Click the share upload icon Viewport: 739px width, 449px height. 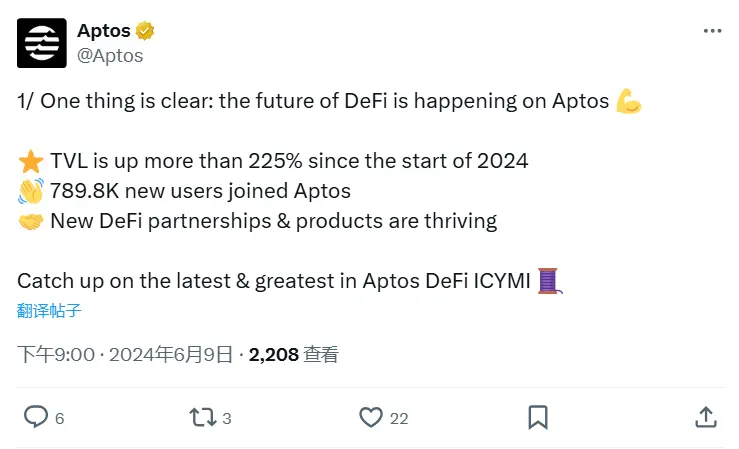(x=706, y=417)
